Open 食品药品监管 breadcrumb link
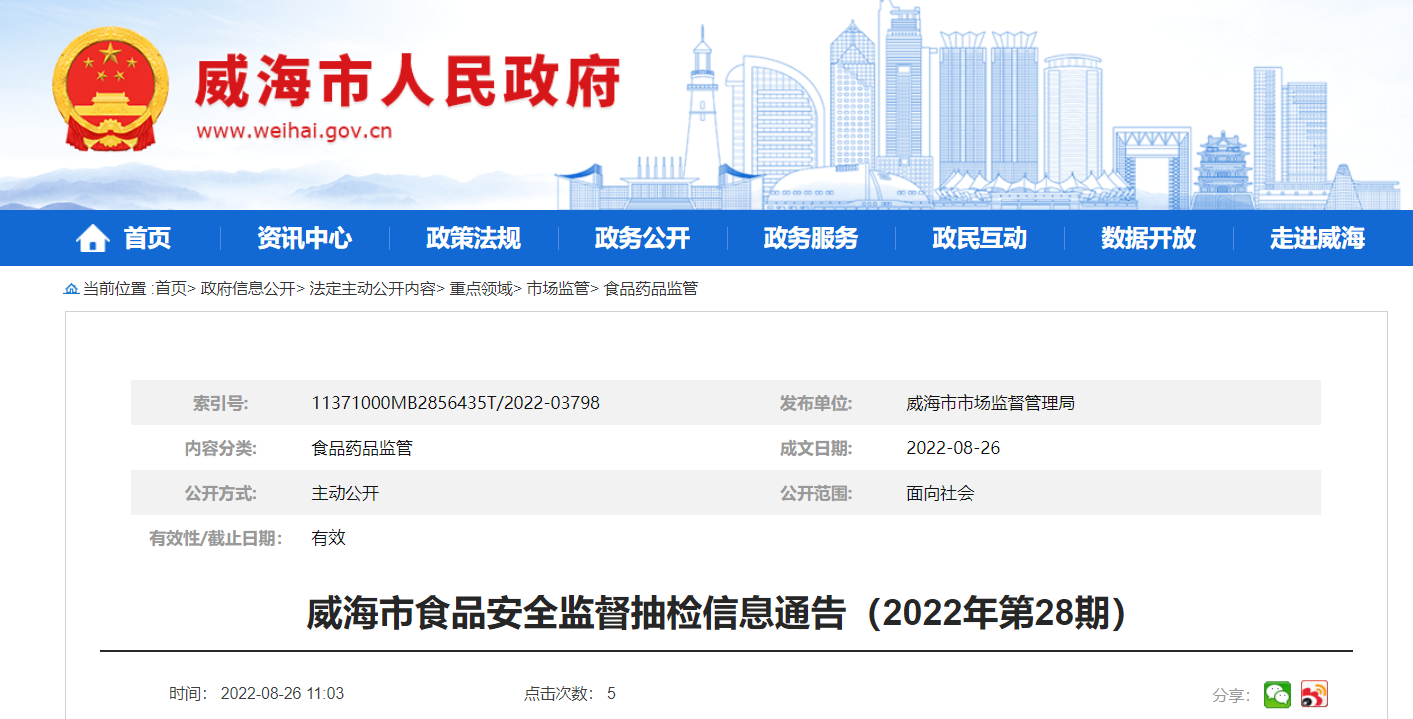1413x719 pixels. [x=651, y=289]
